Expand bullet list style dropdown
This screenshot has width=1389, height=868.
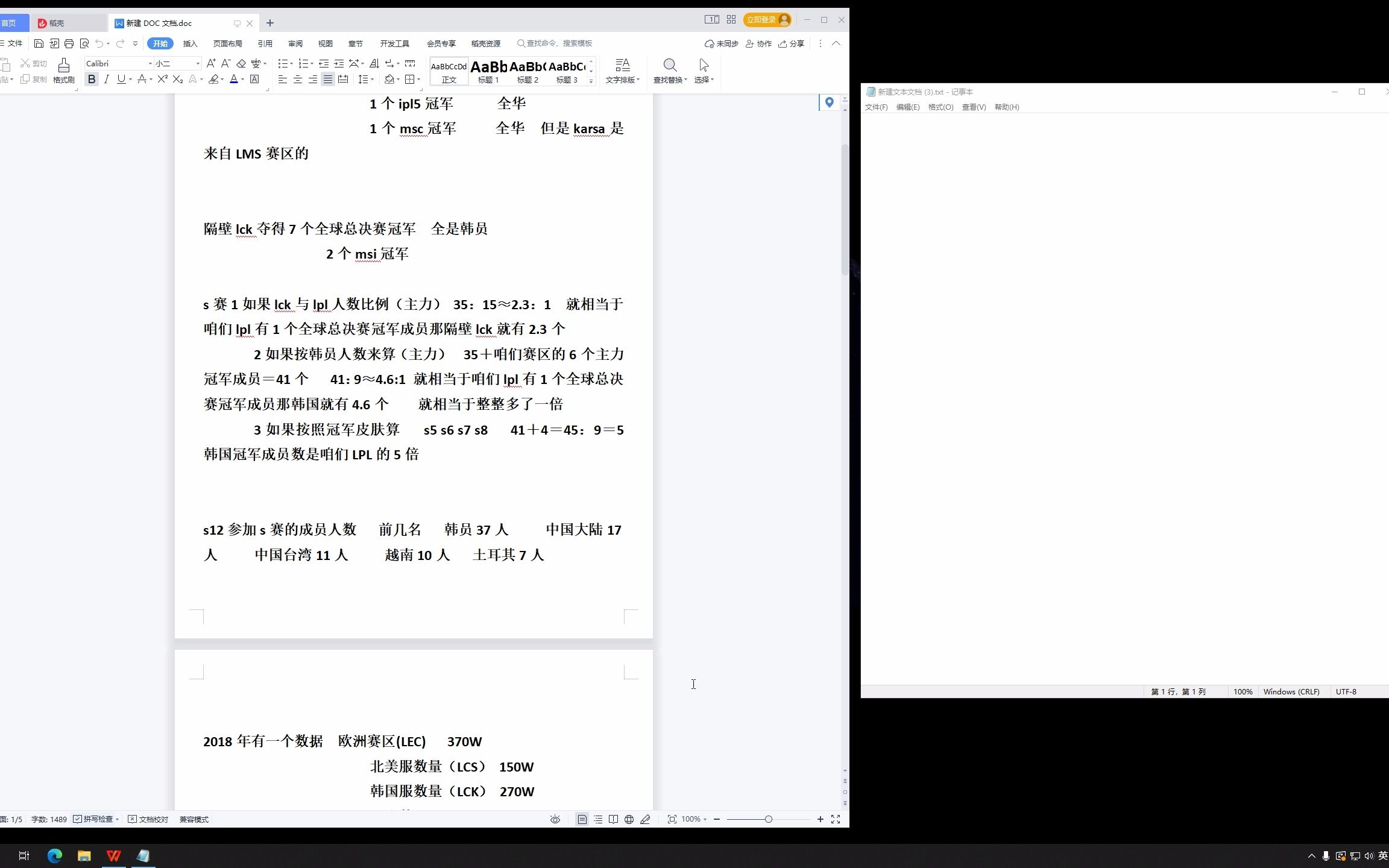292,64
